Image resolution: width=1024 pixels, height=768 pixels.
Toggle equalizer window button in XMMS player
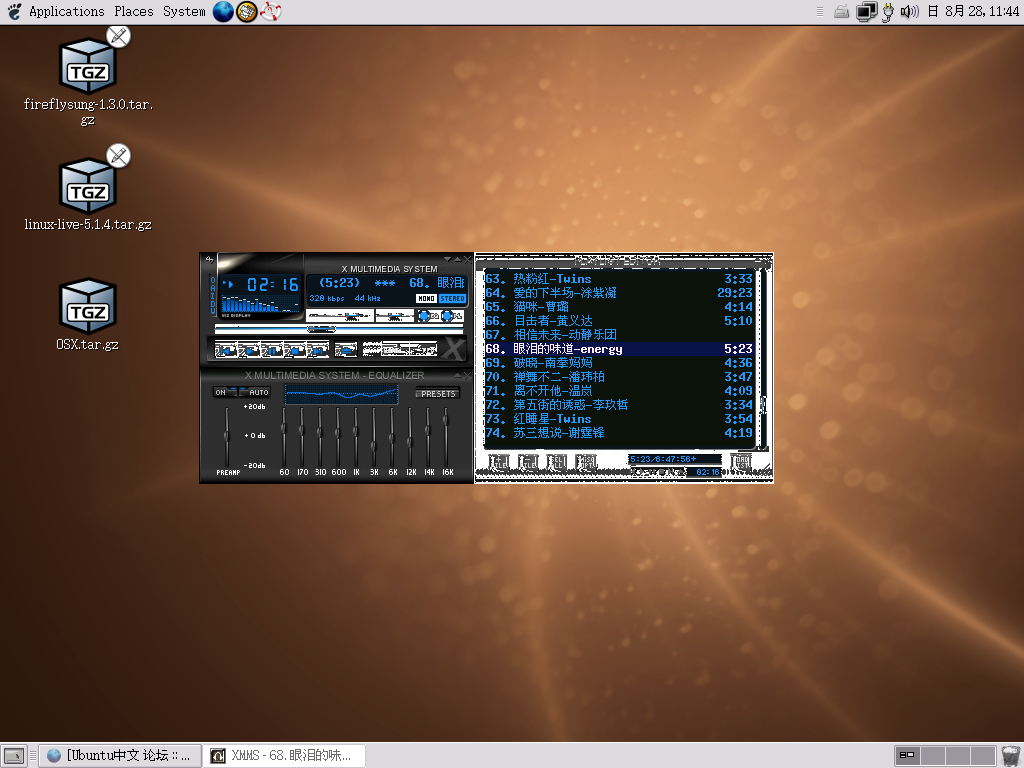point(428,316)
